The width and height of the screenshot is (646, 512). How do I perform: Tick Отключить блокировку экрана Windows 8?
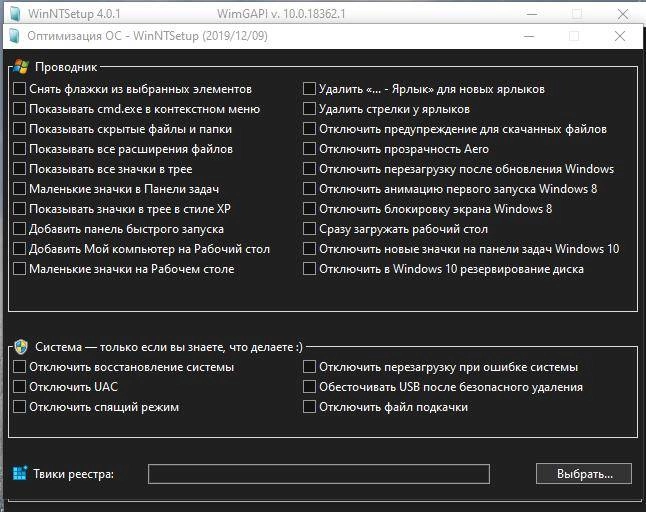pos(309,208)
